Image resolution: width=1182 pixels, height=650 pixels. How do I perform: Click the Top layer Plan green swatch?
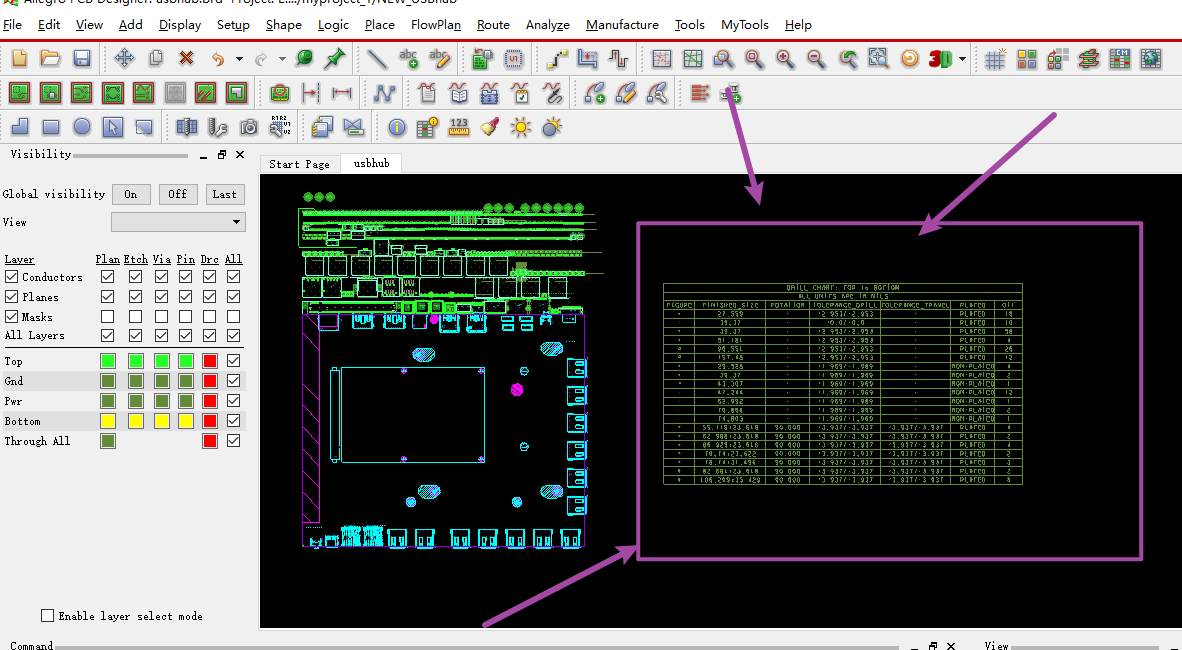108,360
